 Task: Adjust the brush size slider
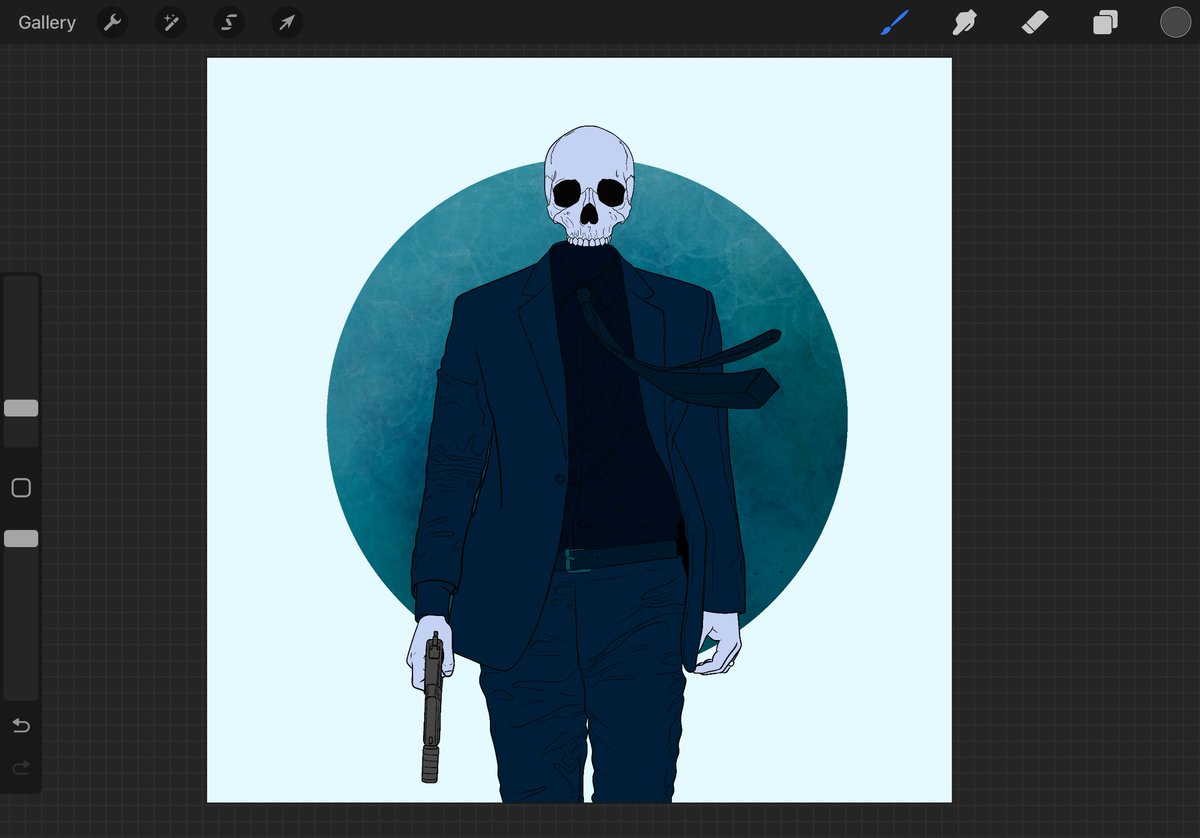pos(20,408)
